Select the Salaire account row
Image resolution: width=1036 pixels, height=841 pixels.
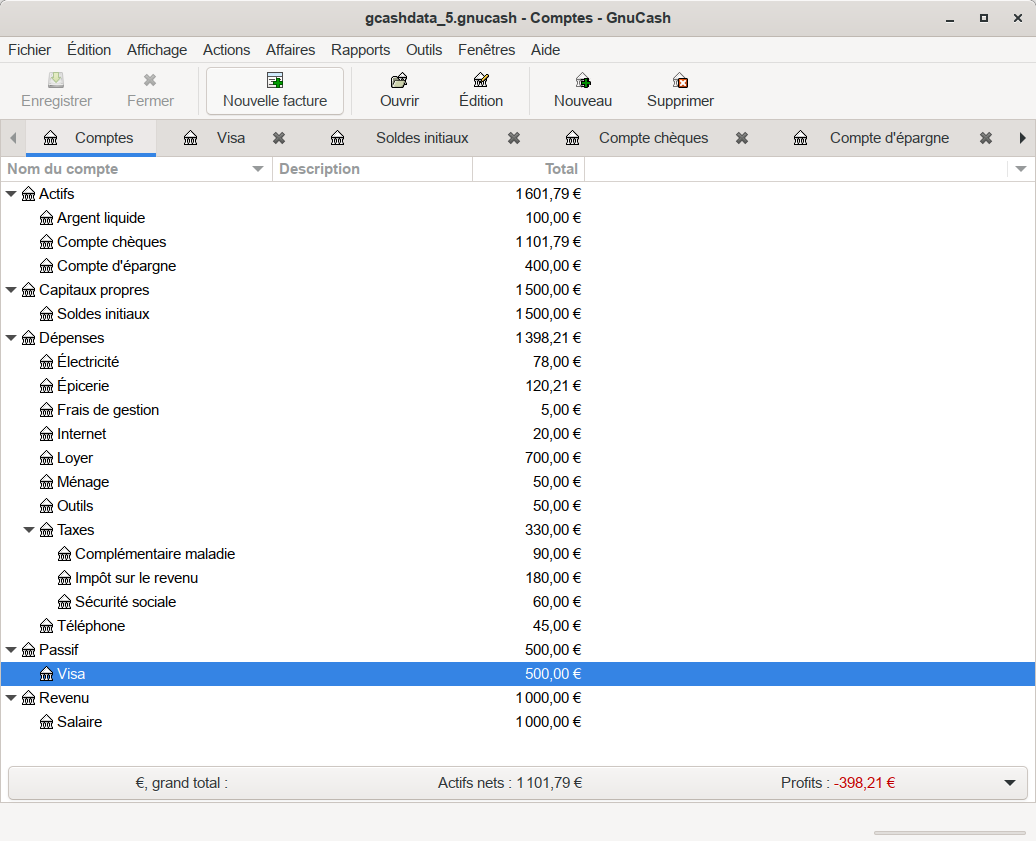pyautogui.click(x=79, y=722)
